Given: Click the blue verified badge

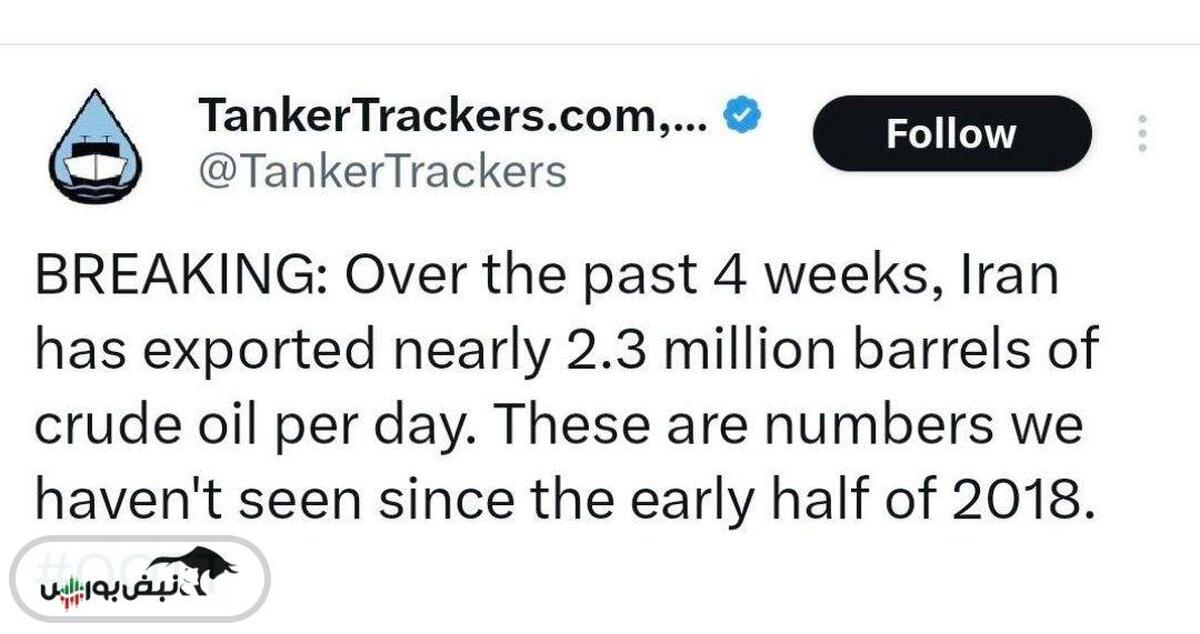Looking at the screenshot, I should (741, 116).
